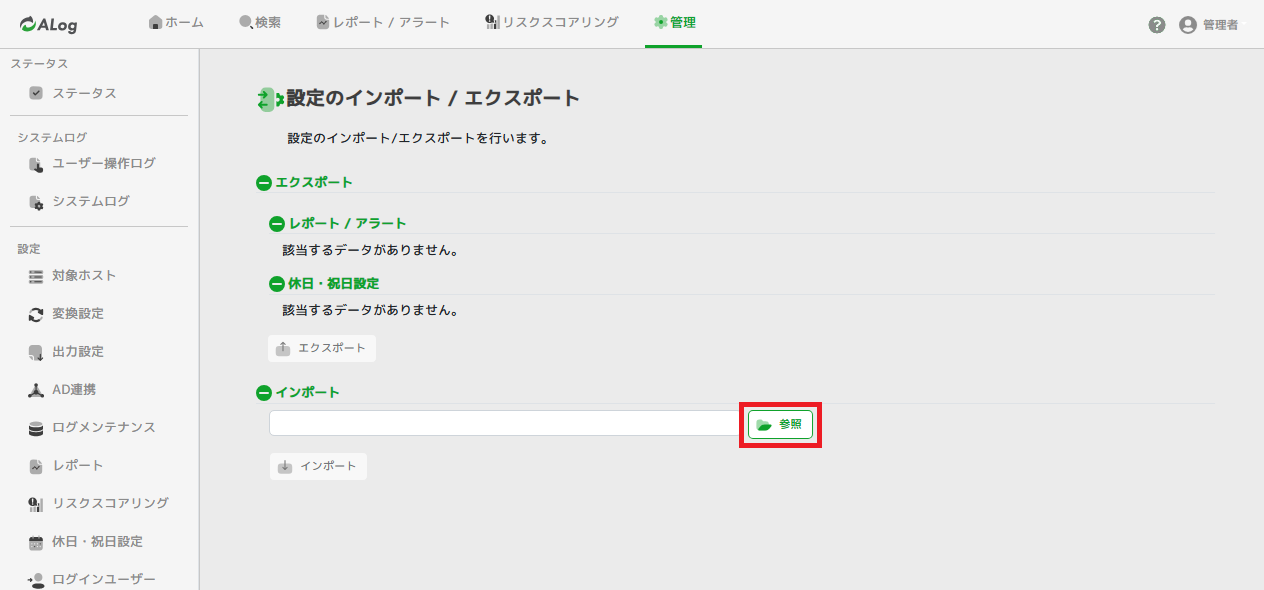1264x590 pixels.
Task: Collapse the レポート / アラート subsection
Action: tap(277, 224)
